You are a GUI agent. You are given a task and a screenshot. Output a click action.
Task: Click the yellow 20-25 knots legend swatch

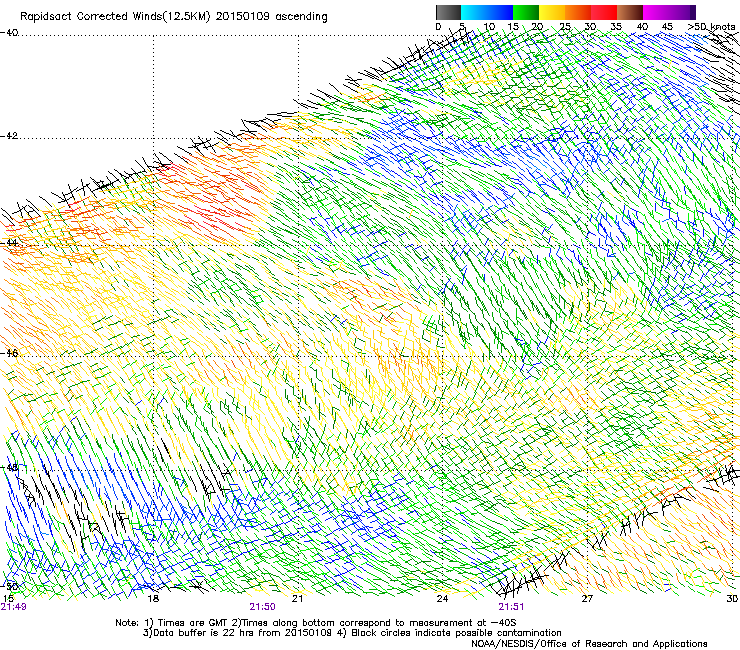pyautogui.click(x=552, y=12)
